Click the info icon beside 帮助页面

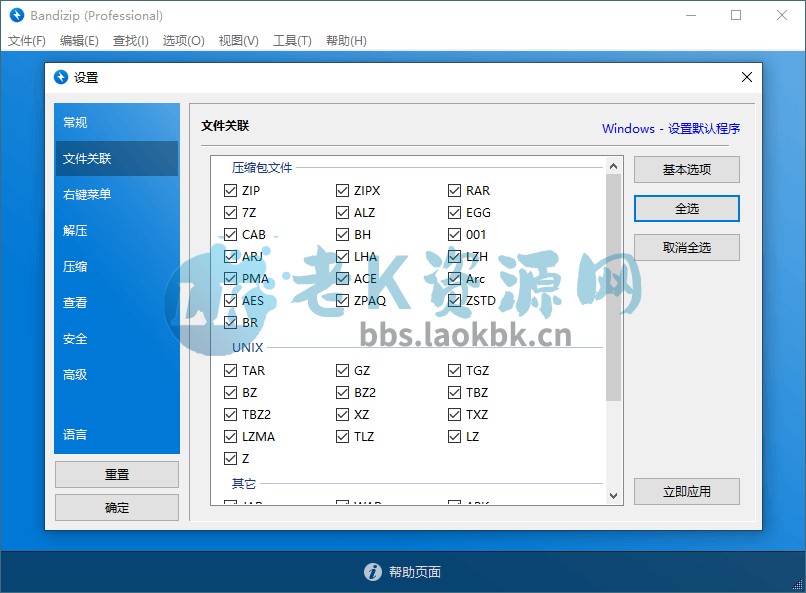click(x=372, y=572)
